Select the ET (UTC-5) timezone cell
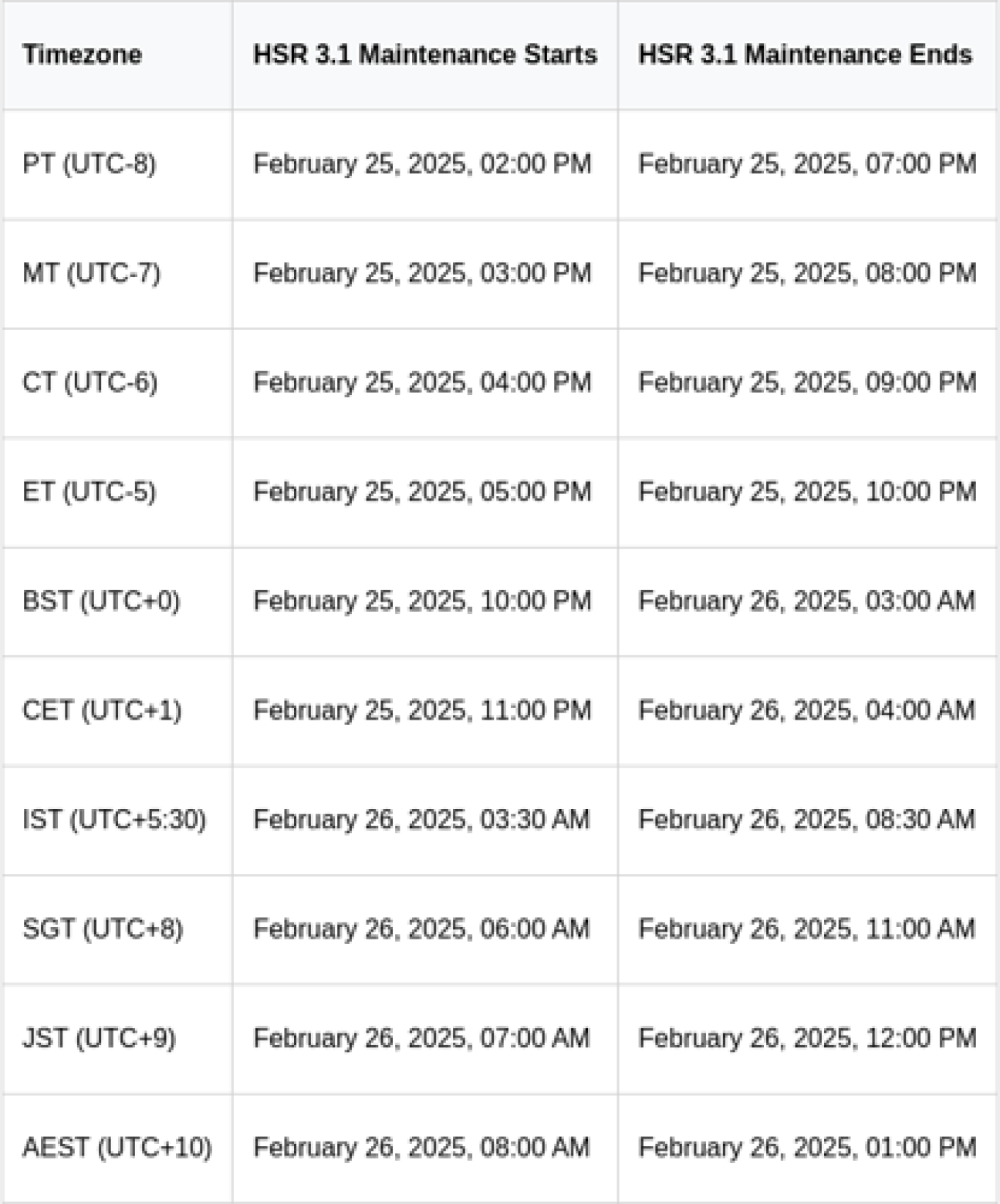 [90, 492]
